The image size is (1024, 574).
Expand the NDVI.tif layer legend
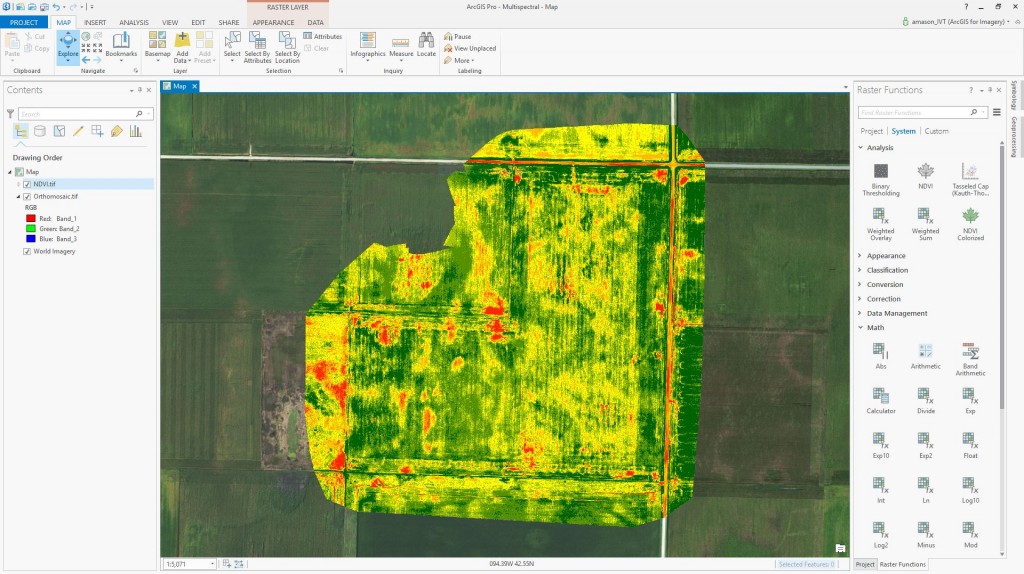coord(18,184)
